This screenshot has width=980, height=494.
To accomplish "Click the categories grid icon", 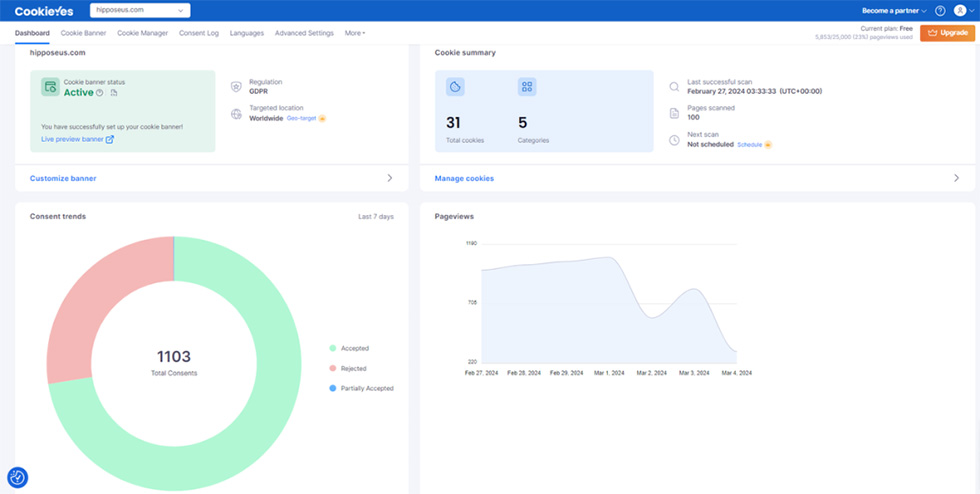I will 527,88.
